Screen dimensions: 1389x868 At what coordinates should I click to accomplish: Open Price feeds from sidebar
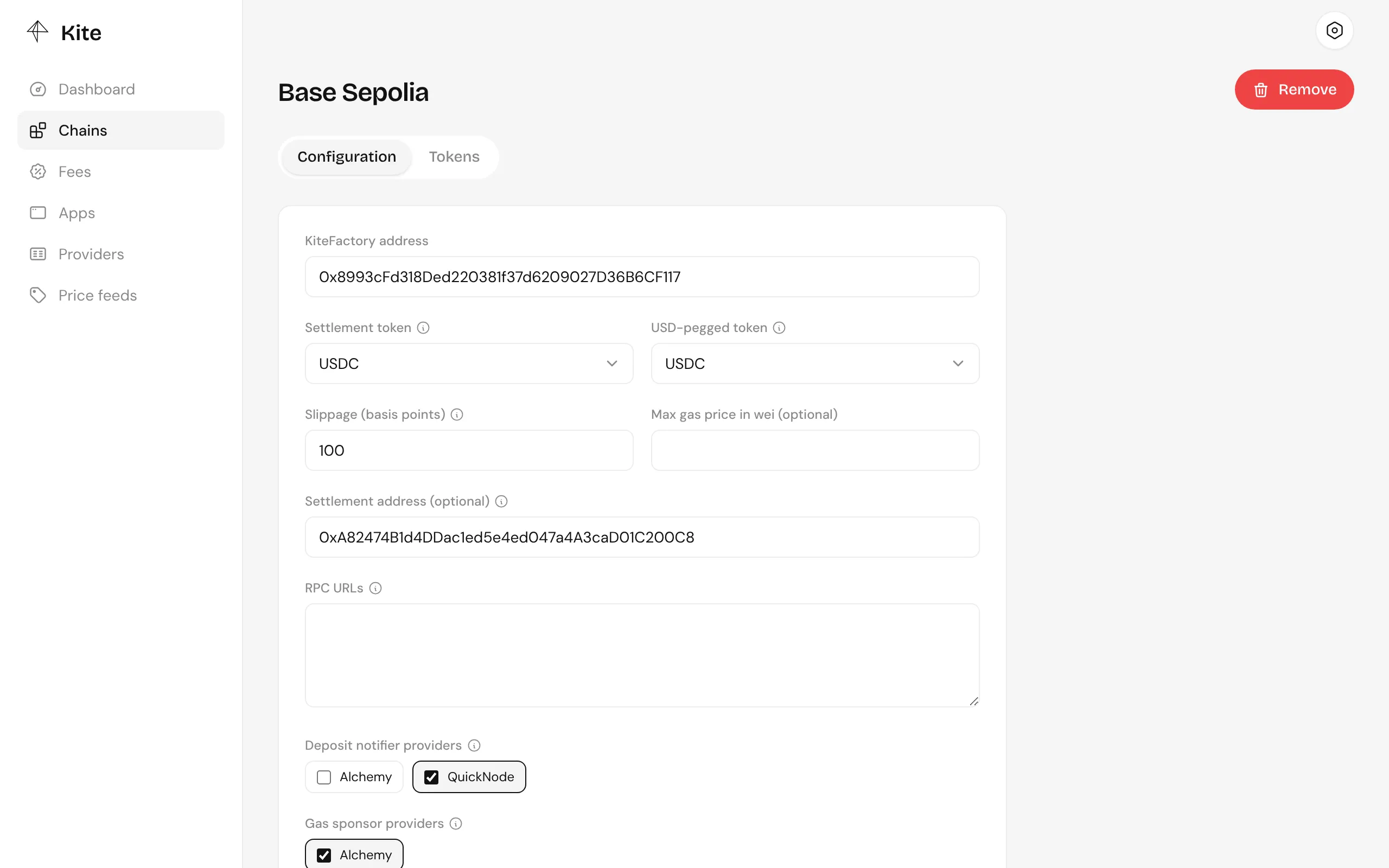[x=120, y=295]
